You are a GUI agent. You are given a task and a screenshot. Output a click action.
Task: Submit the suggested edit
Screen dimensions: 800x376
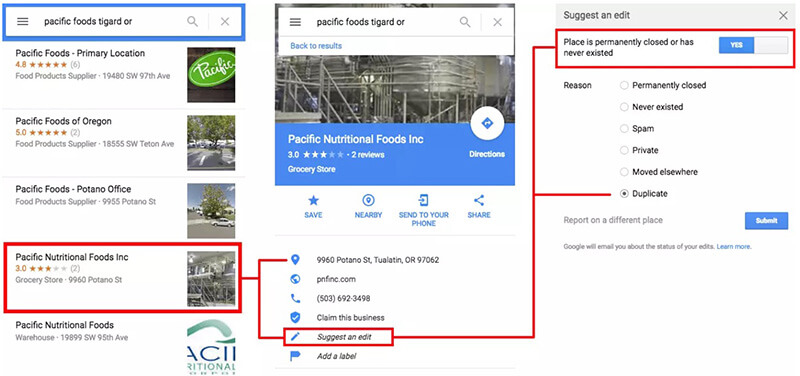pos(766,221)
